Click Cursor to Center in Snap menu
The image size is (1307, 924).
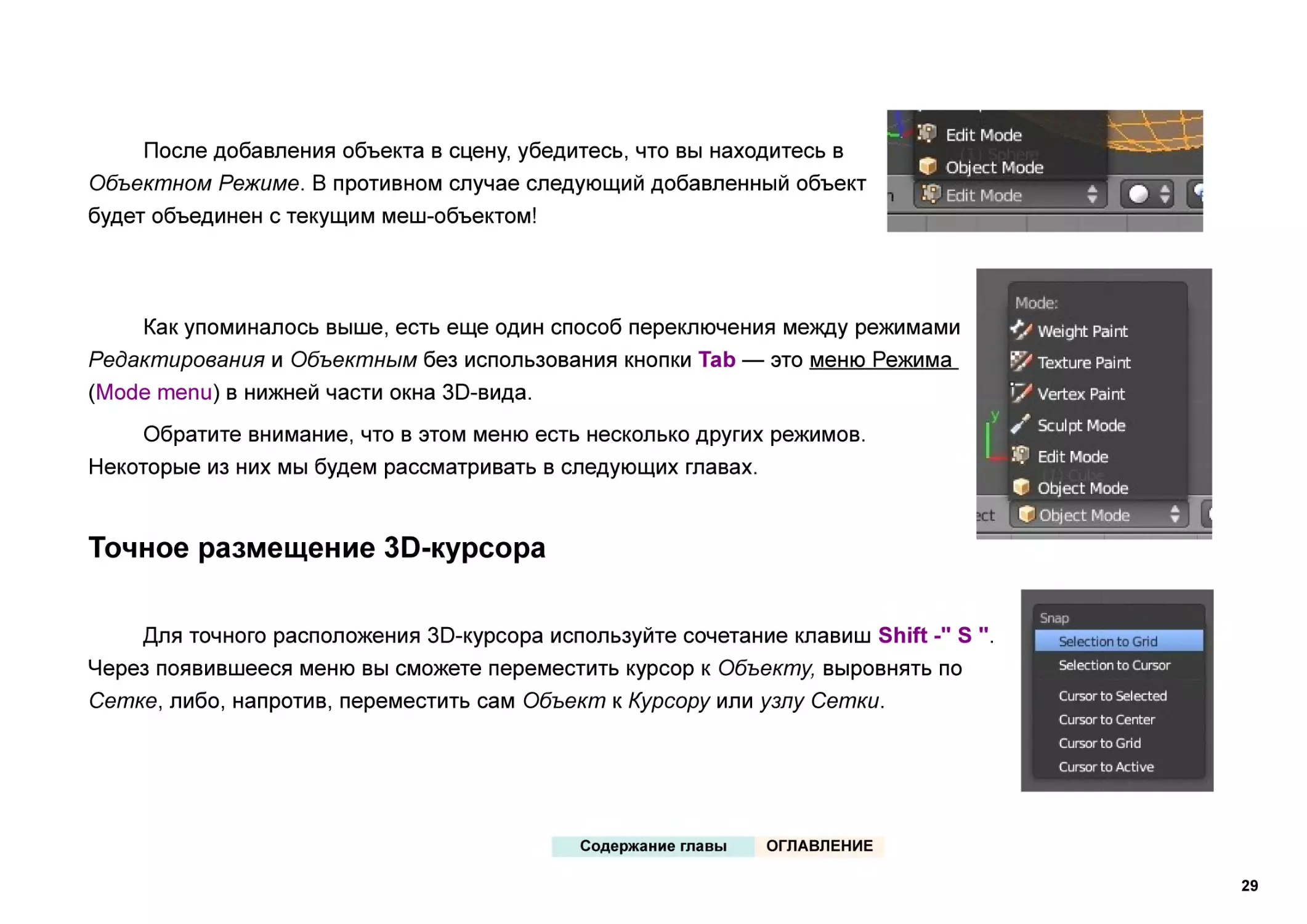1119,719
